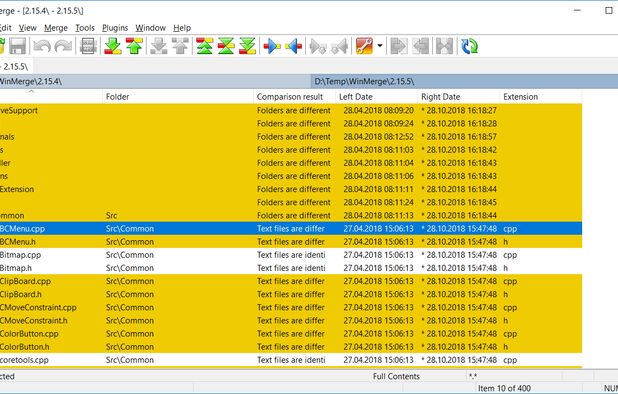Click the grayed Auto Merge icon
The width and height of the screenshot is (618, 394).
pos(444,46)
